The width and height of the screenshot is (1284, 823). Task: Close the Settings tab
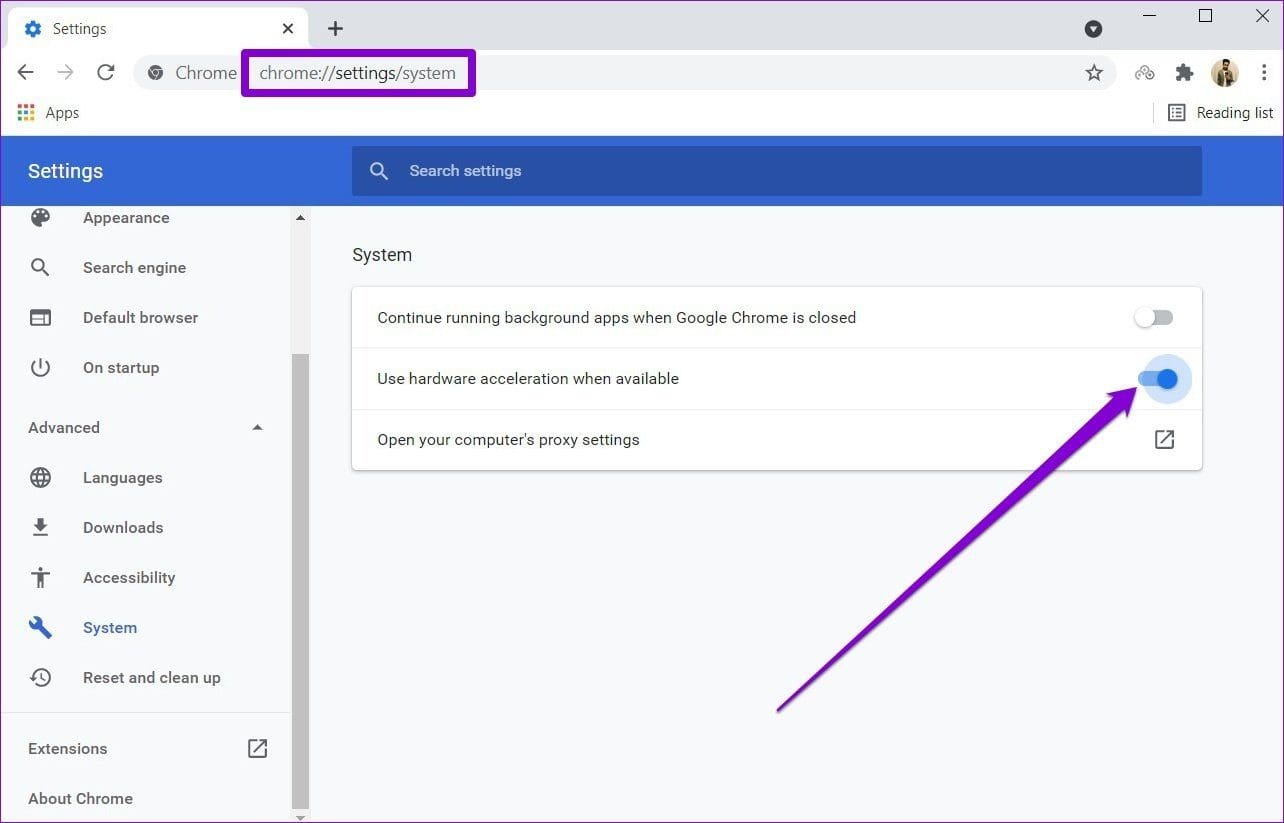pyautogui.click(x=288, y=29)
